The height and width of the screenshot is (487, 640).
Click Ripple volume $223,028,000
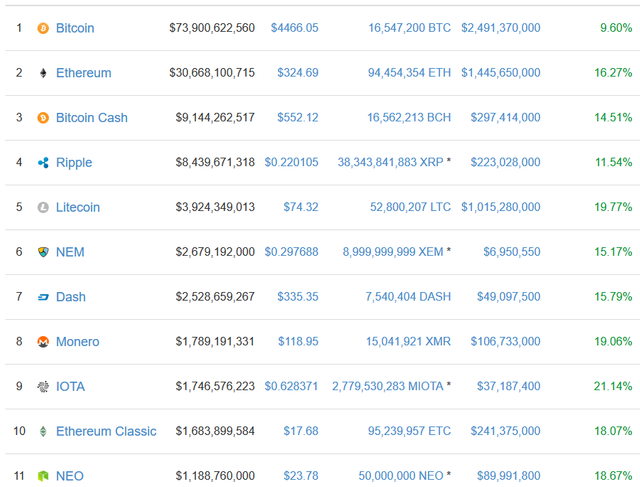[505, 162]
